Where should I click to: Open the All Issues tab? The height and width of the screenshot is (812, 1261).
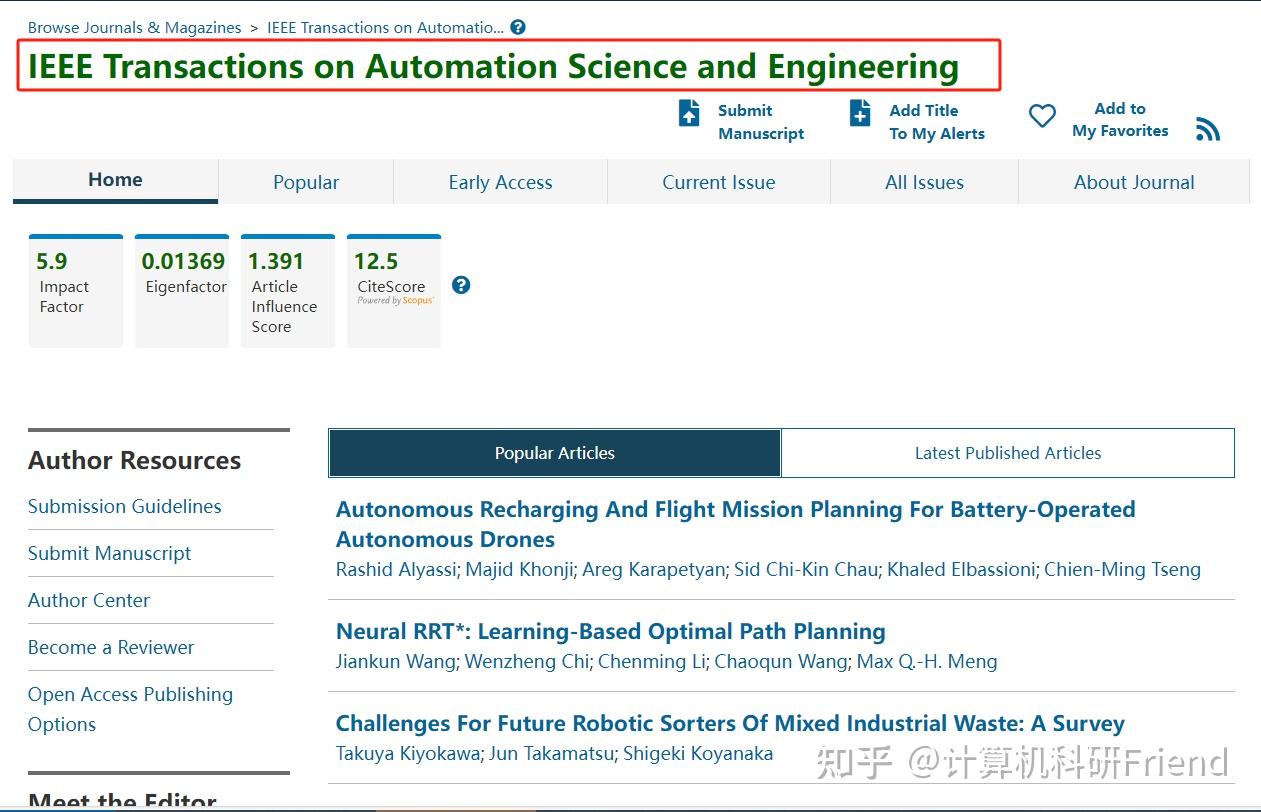(x=924, y=182)
